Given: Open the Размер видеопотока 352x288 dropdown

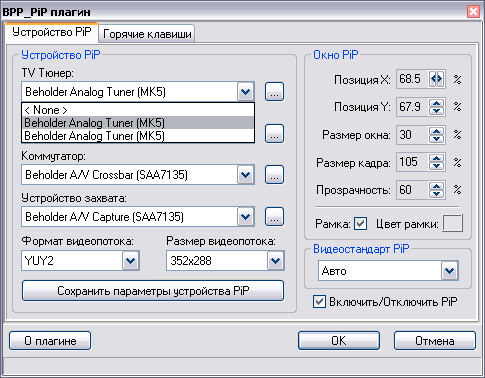Looking at the screenshot, I should (275, 260).
